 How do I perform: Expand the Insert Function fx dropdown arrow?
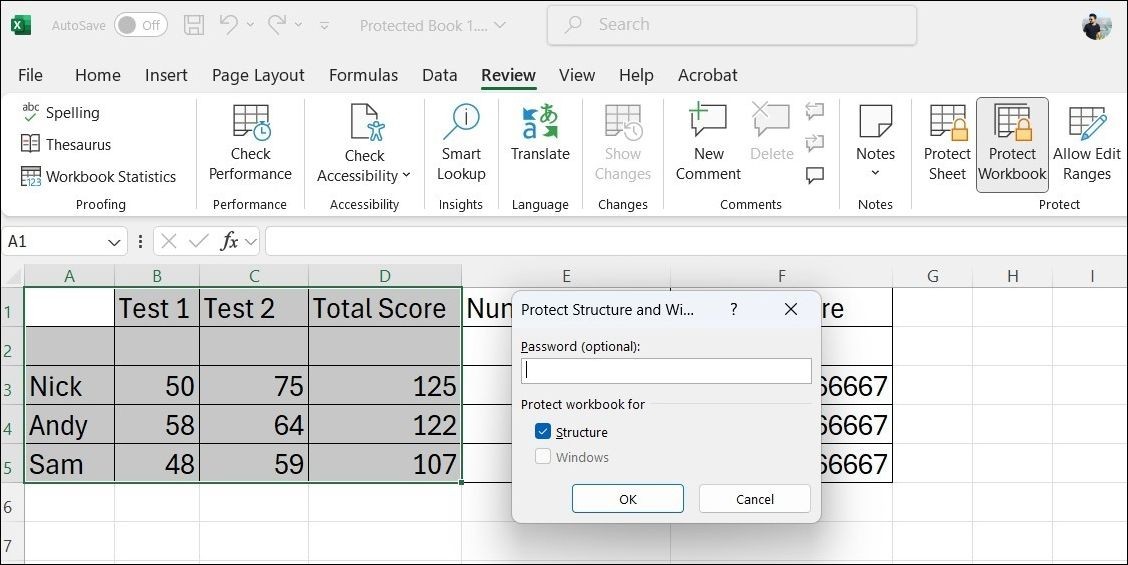pos(251,242)
